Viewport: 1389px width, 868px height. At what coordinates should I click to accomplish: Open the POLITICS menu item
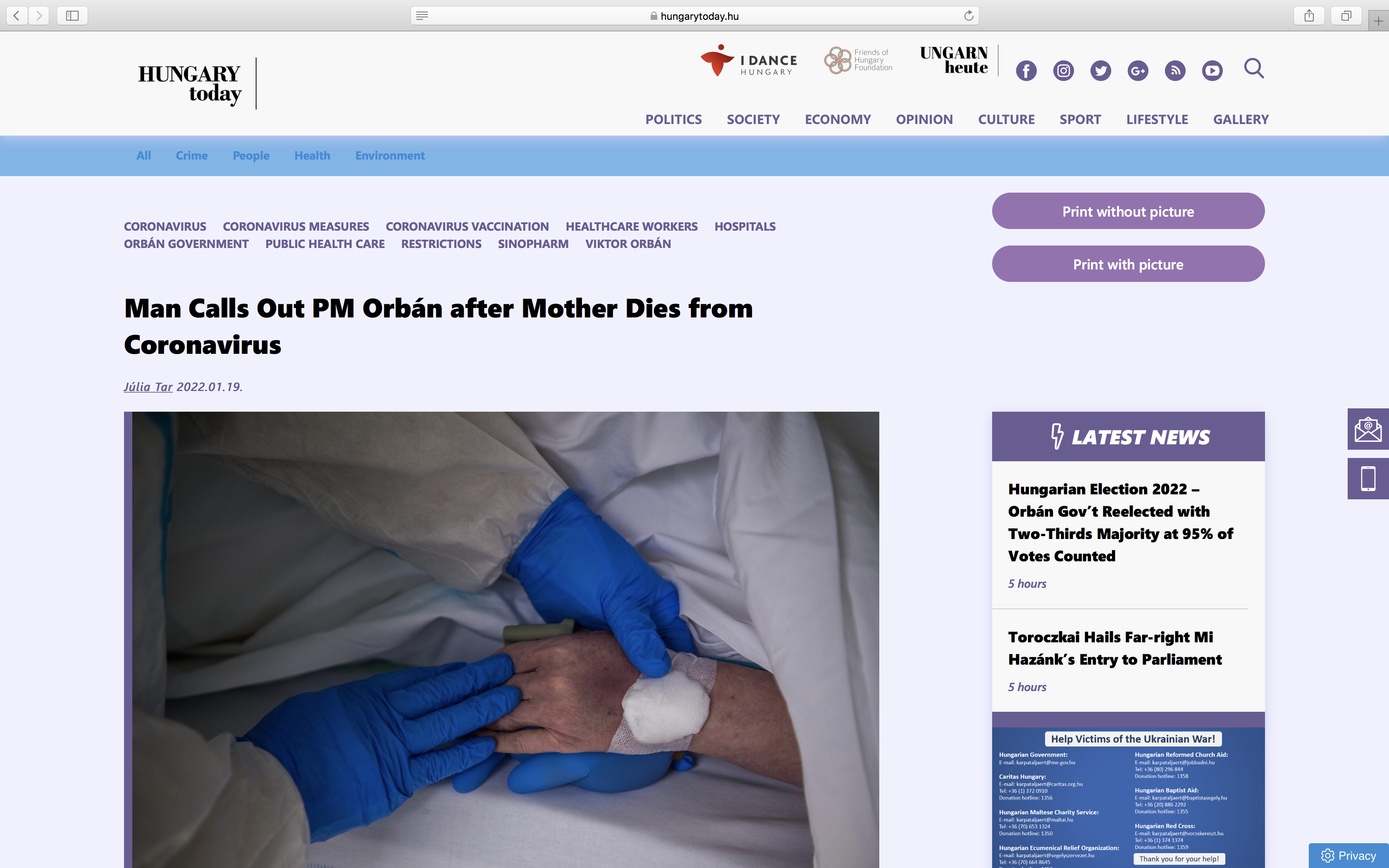pyautogui.click(x=673, y=119)
